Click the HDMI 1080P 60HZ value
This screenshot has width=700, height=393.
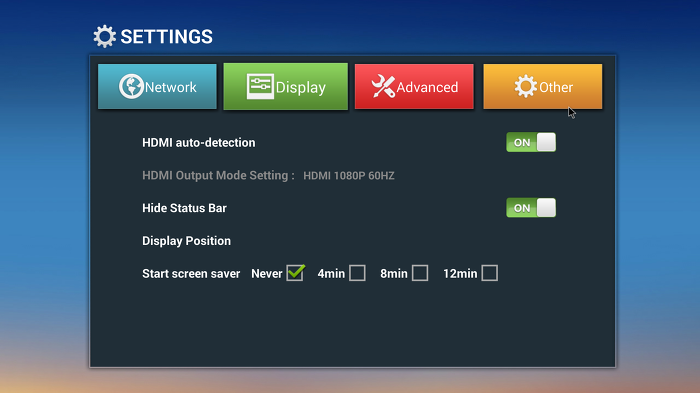pos(349,176)
